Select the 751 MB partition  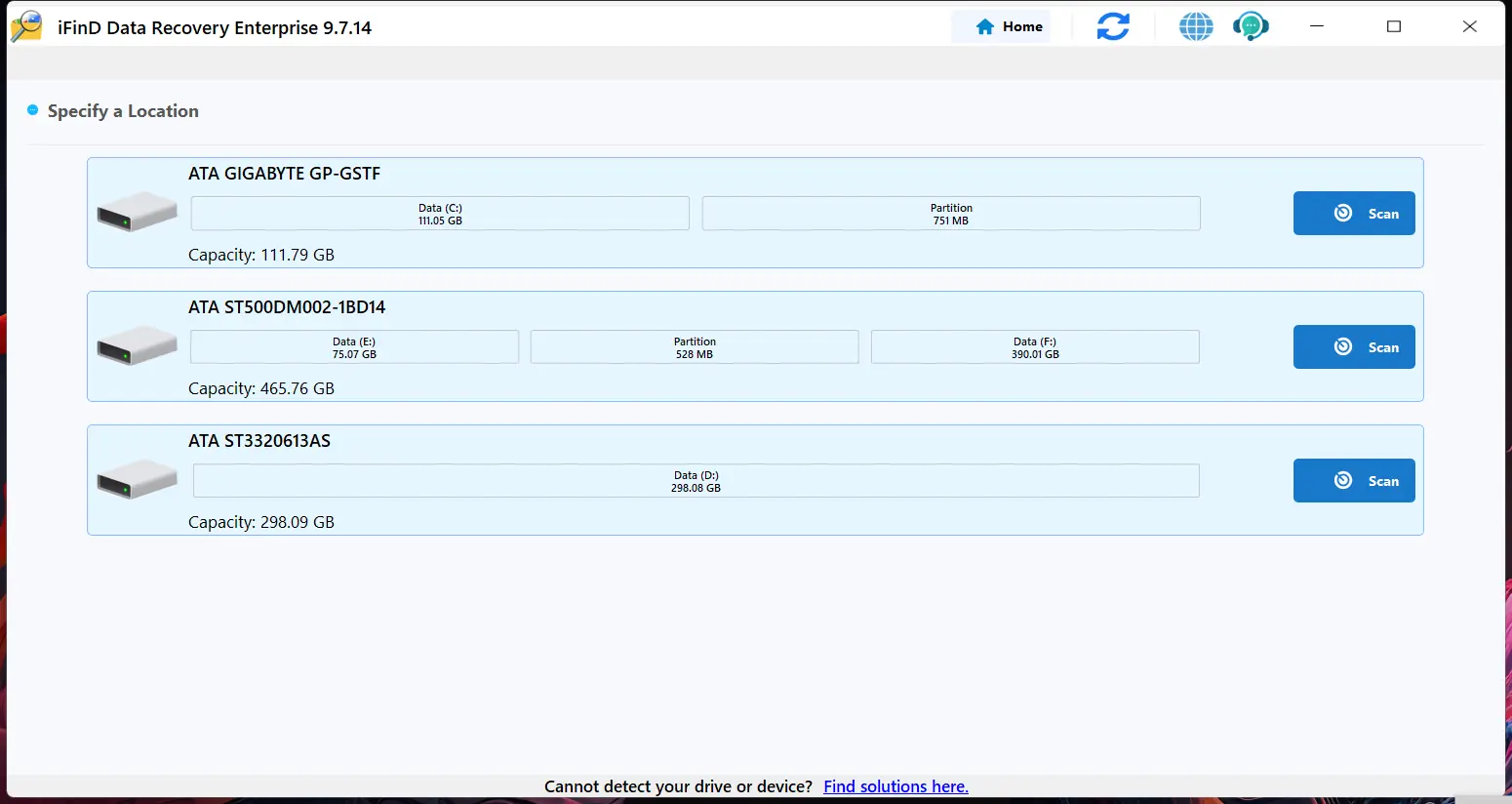pos(951,214)
